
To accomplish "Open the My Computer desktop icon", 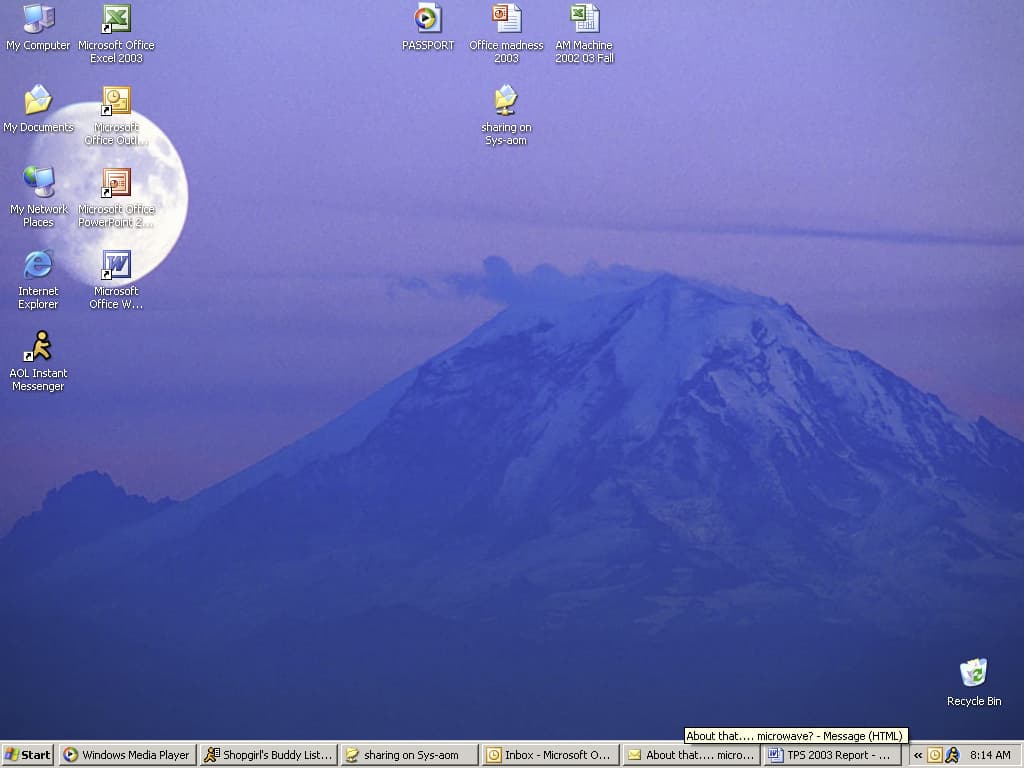I will pos(38,20).
